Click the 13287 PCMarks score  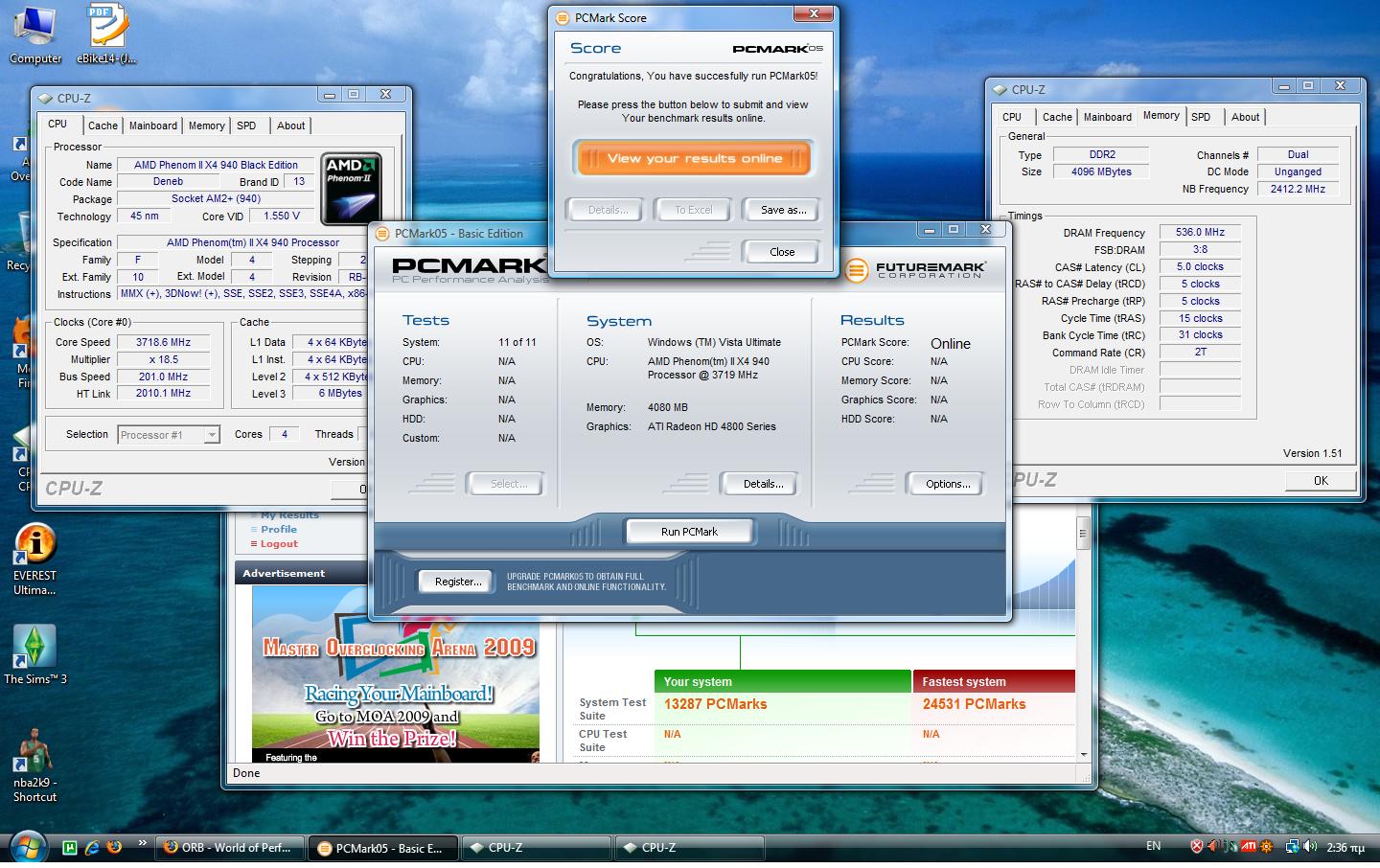[715, 704]
